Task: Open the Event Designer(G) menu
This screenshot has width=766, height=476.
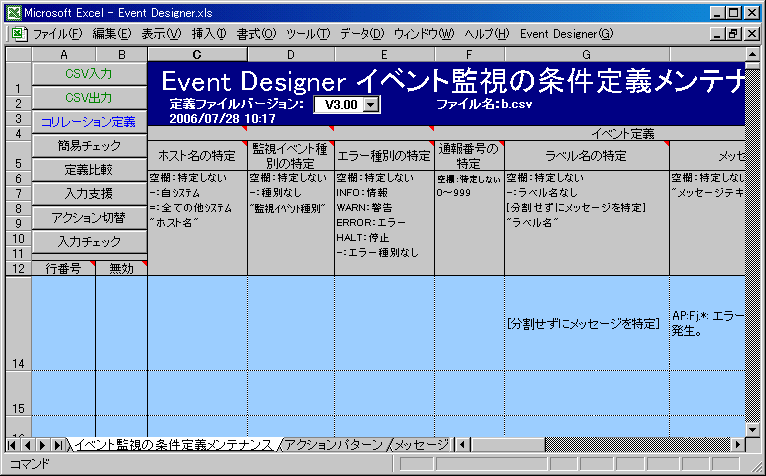Action: [566, 34]
